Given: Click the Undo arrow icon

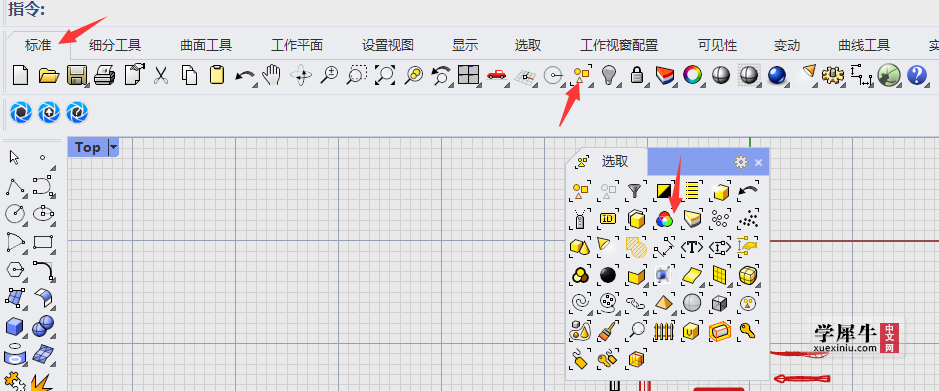Looking at the screenshot, I should pyautogui.click(x=245, y=76).
